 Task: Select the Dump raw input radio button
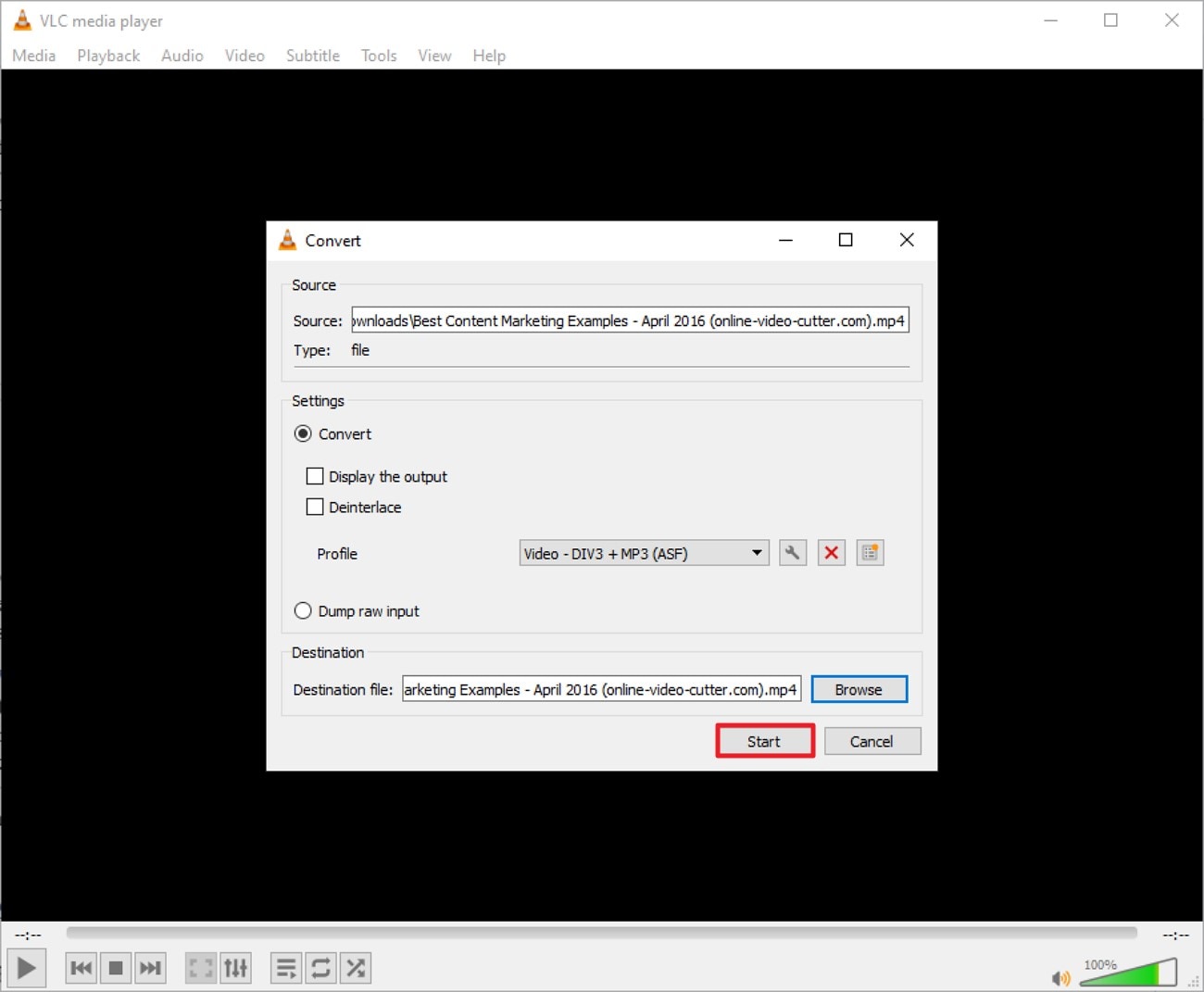click(303, 610)
